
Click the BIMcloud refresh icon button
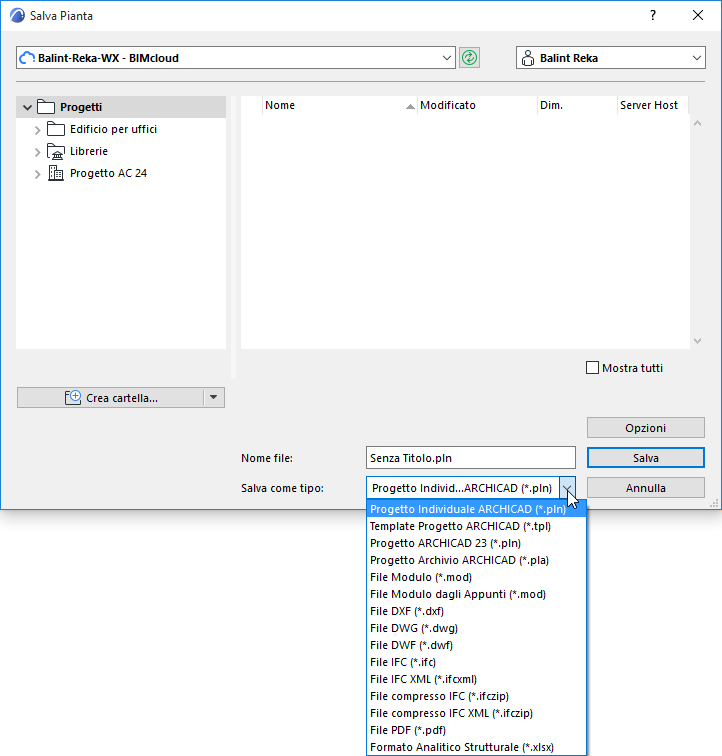[x=469, y=58]
